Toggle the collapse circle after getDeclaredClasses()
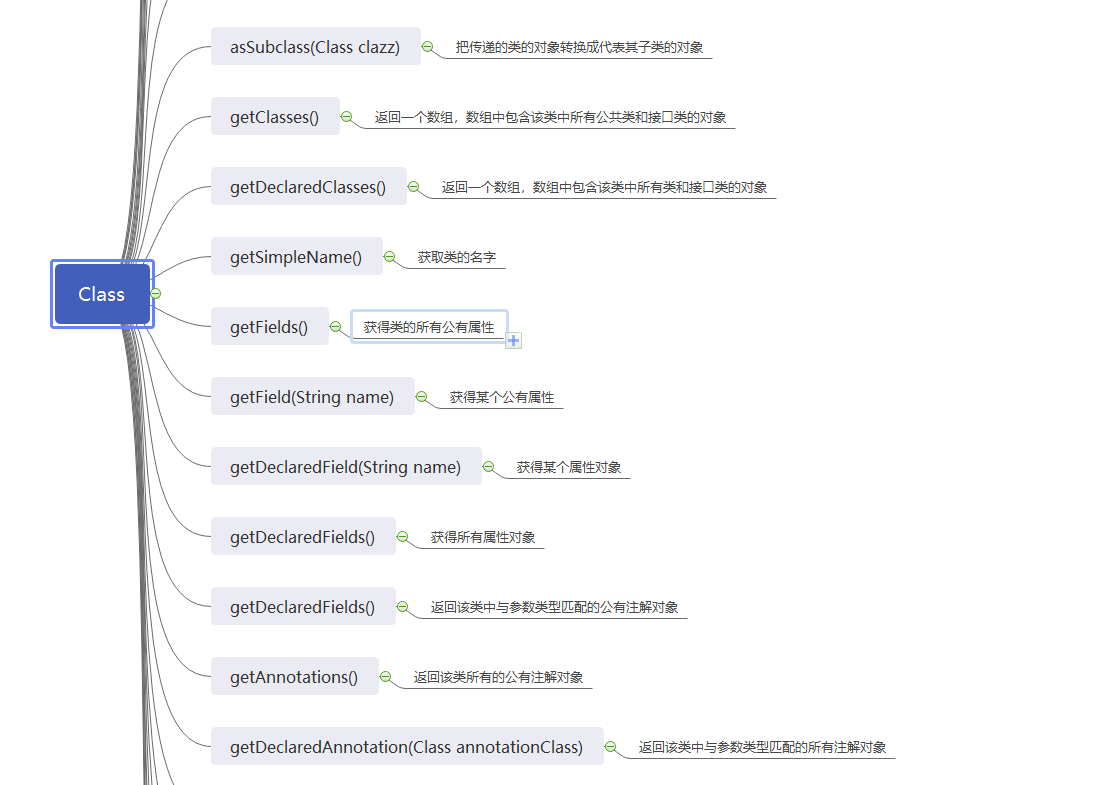1112x785 pixels. coord(413,187)
